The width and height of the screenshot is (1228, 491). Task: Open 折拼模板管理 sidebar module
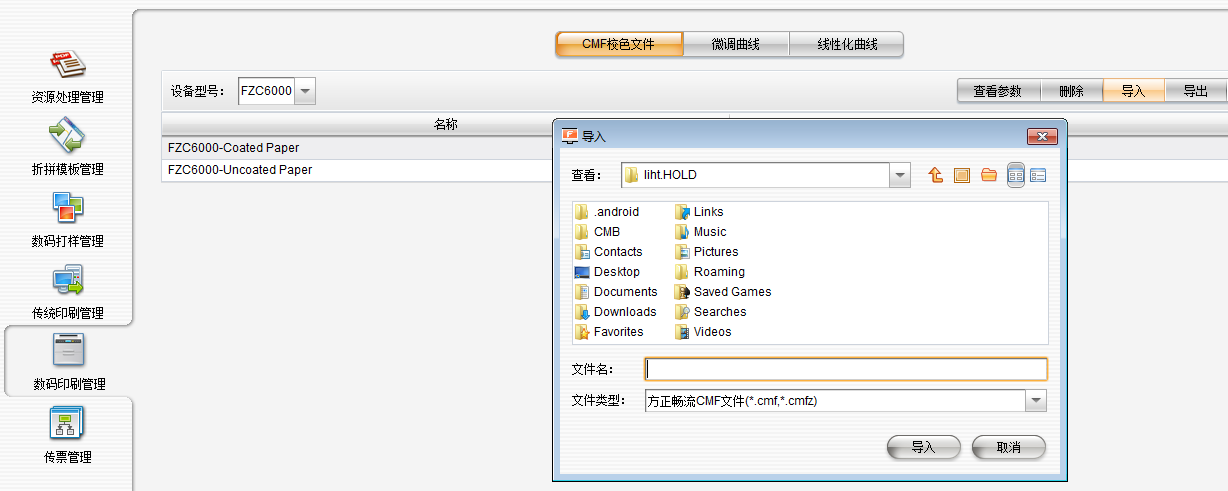tap(67, 147)
